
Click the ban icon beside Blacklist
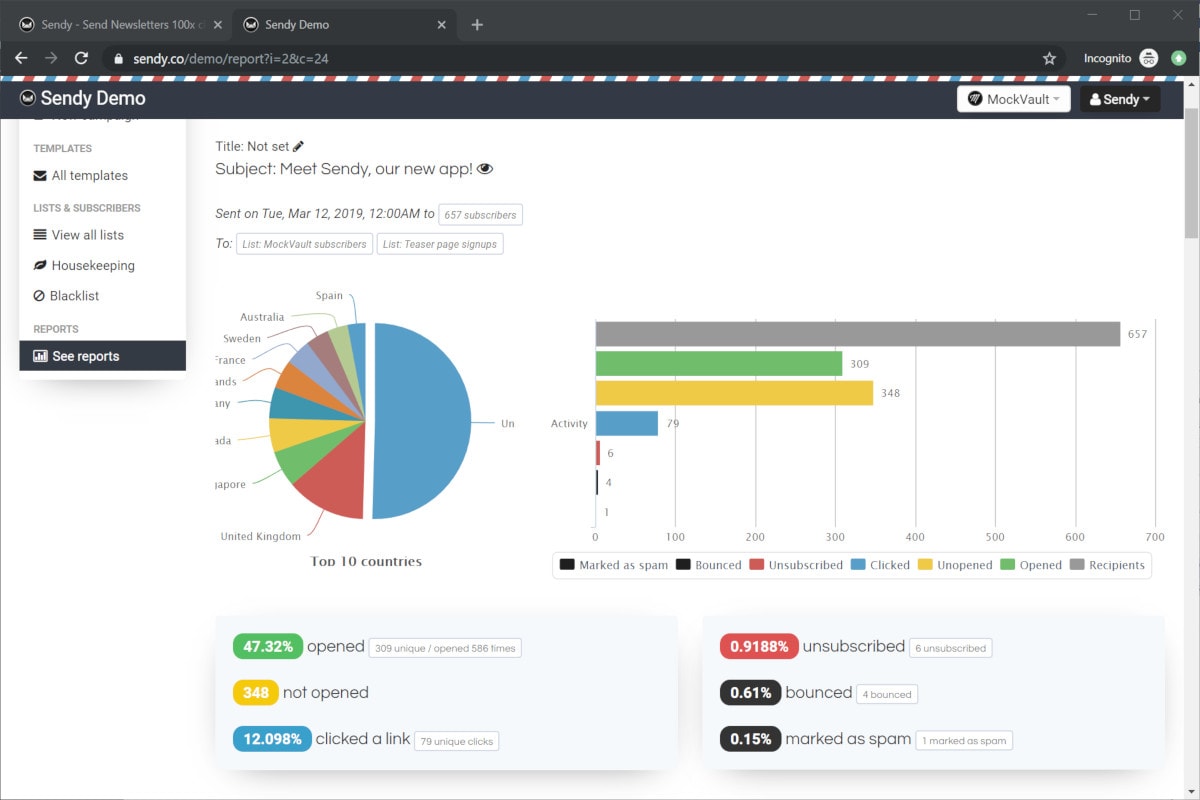39,296
